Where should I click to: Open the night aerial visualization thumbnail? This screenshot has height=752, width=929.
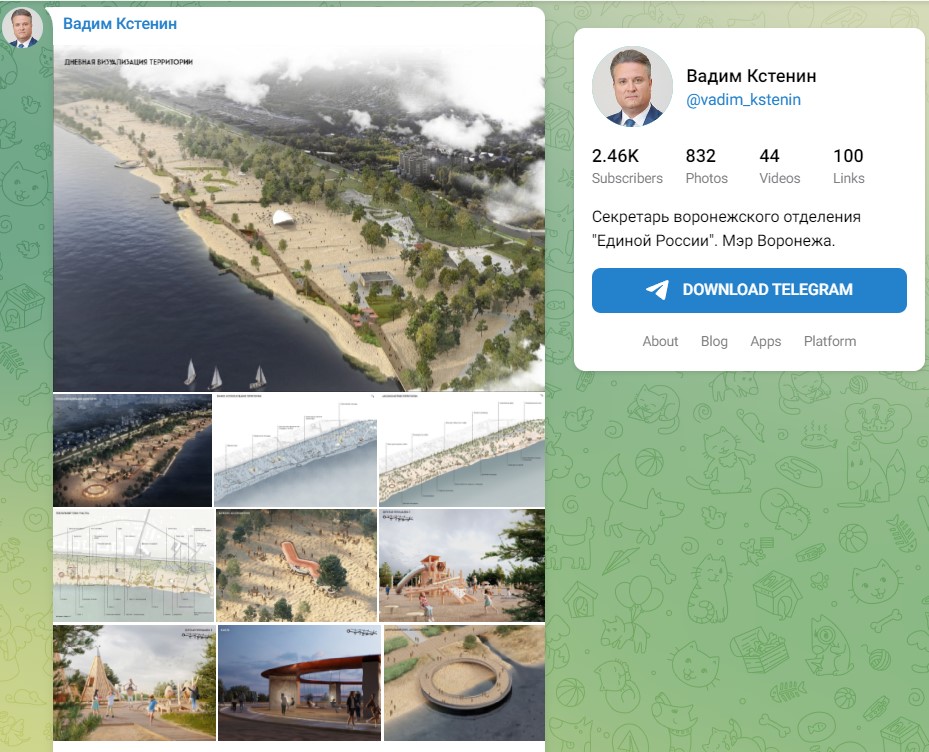coord(132,450)
